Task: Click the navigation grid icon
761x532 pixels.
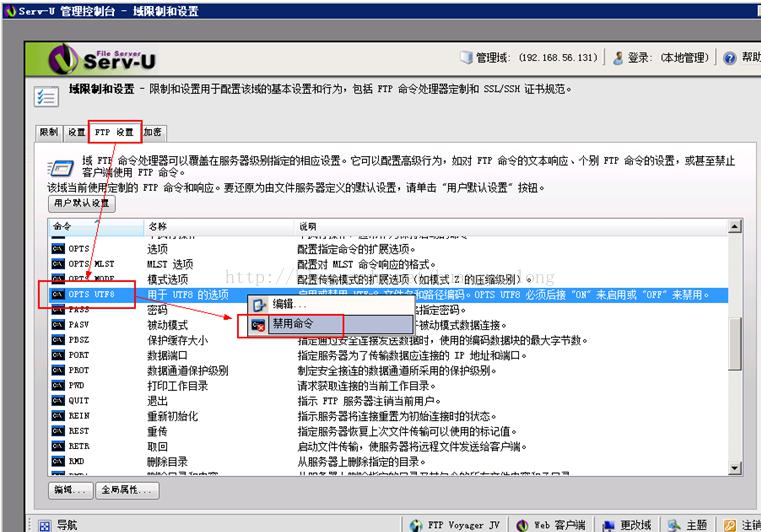Action: pyautogui.click(x=45, y=526)
